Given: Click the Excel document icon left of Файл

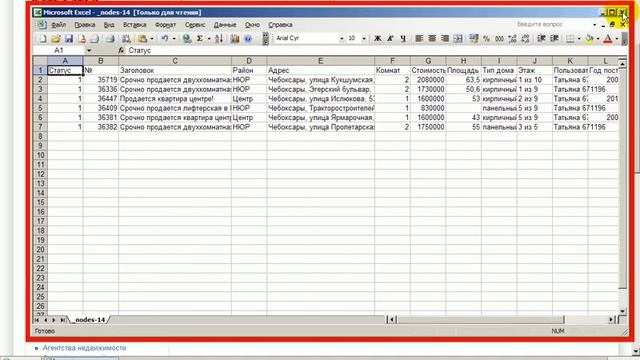Looking at the screenshot, I should [42, 25].
